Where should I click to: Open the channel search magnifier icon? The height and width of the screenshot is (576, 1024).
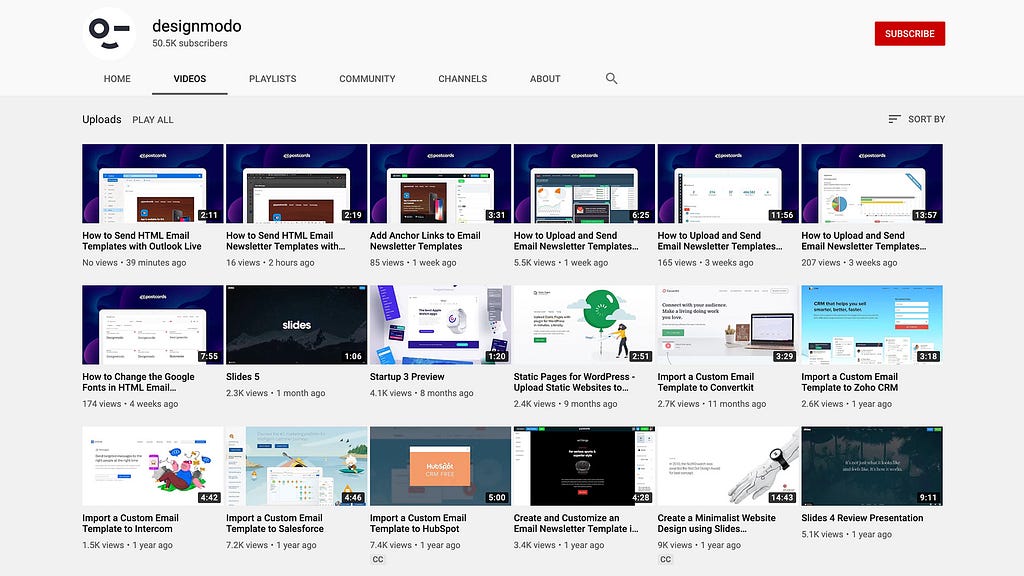click(x=611, y=78)
